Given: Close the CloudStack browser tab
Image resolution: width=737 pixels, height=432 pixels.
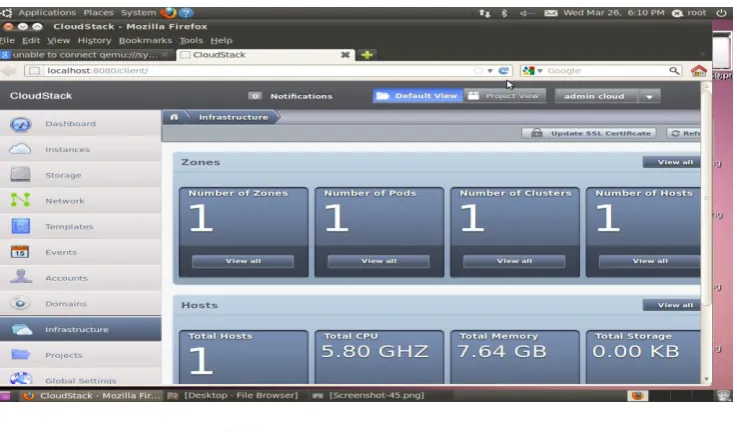Looking at the screenshot, I should tap(345, 55).
